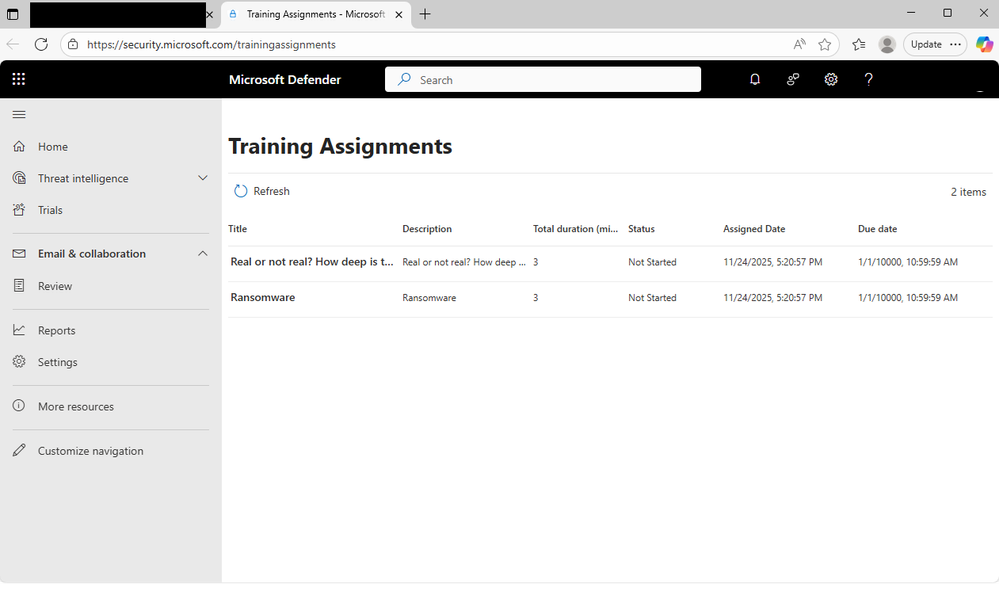Click the Ransomware description cell
This screenshot has width=999, height=599.
429,298
